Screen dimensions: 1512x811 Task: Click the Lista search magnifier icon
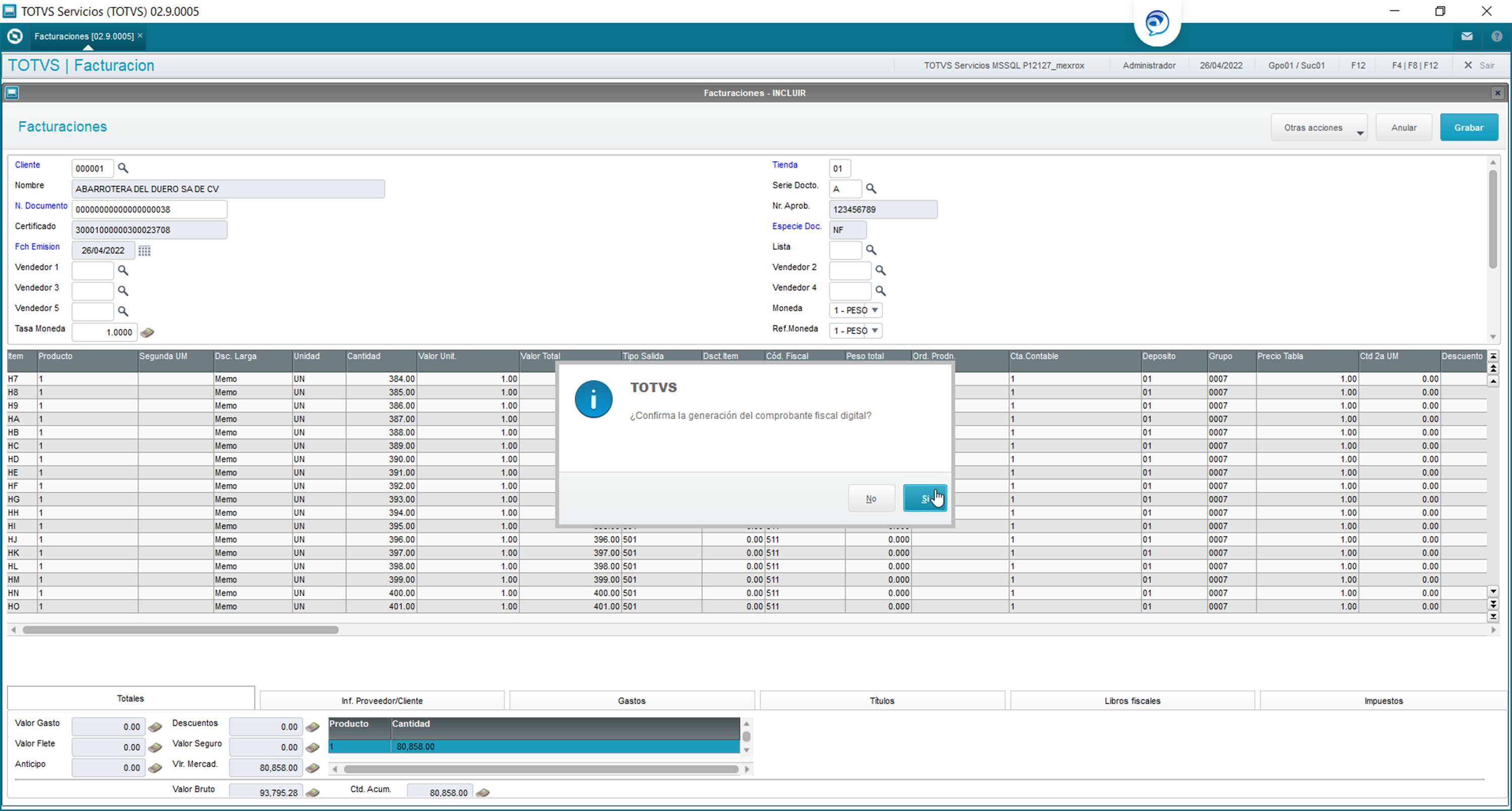coord(871,250)
